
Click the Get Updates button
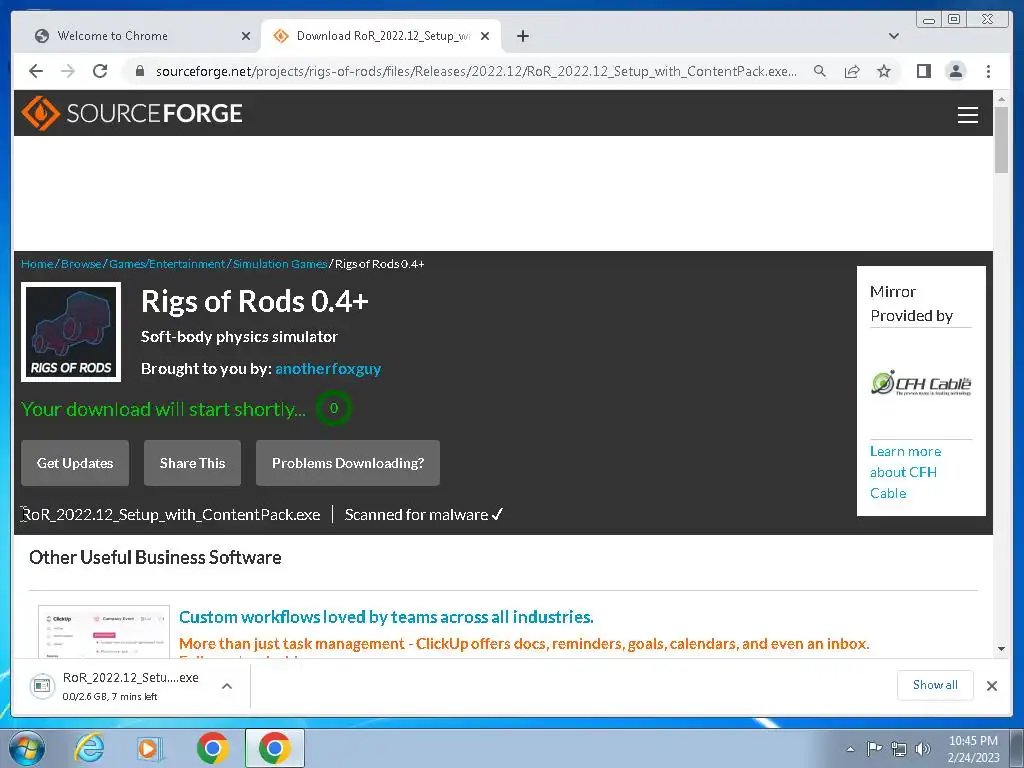[x=75, y=463]
